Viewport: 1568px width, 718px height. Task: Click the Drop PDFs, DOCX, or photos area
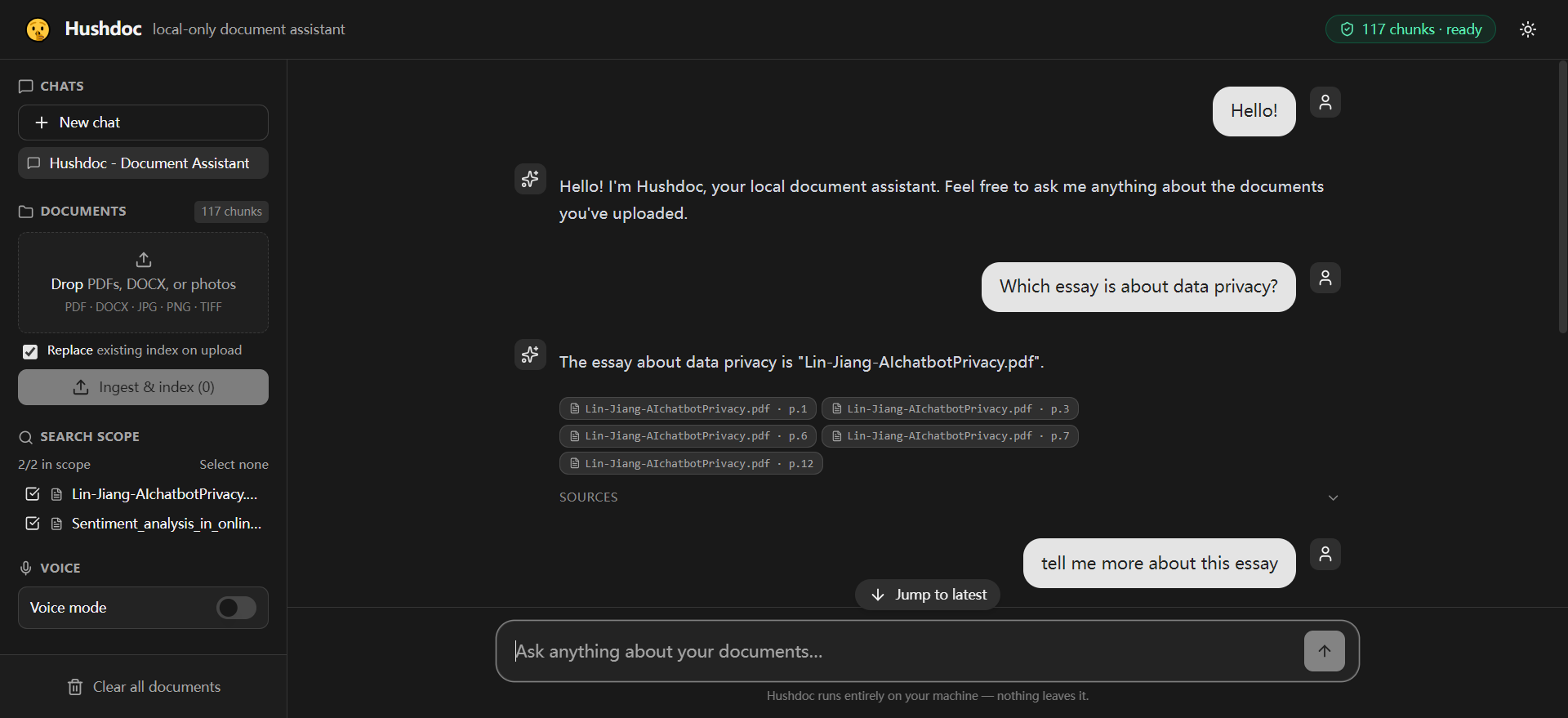143,283
